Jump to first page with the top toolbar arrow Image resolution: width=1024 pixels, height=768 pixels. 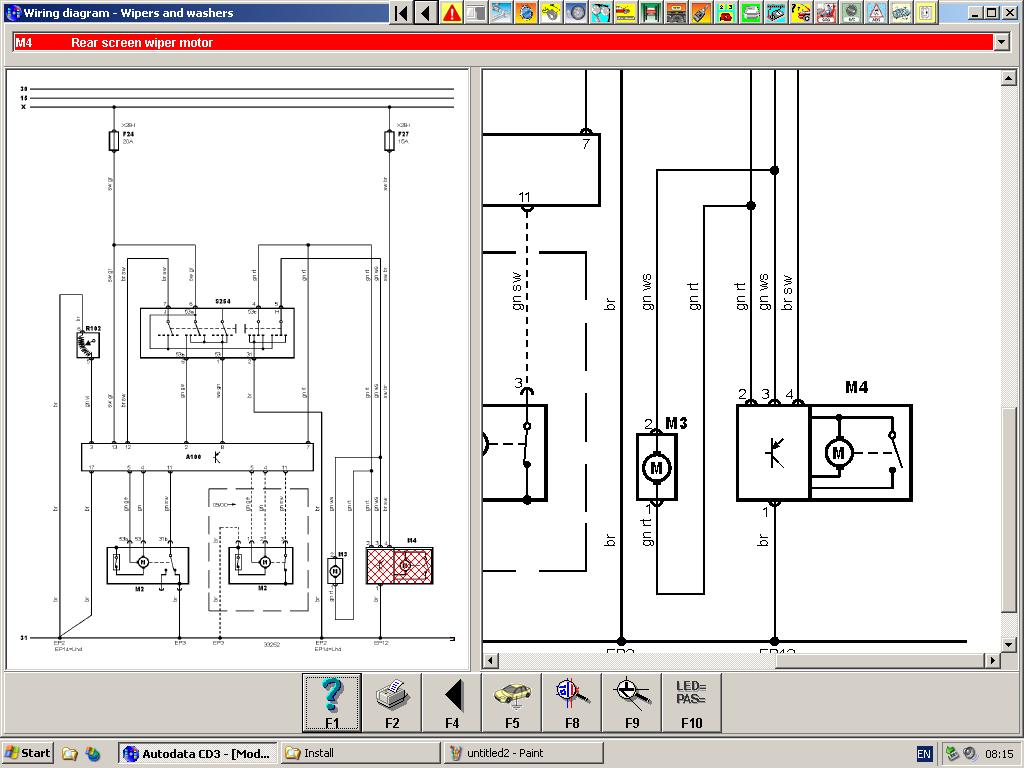[x=401, y=13]
